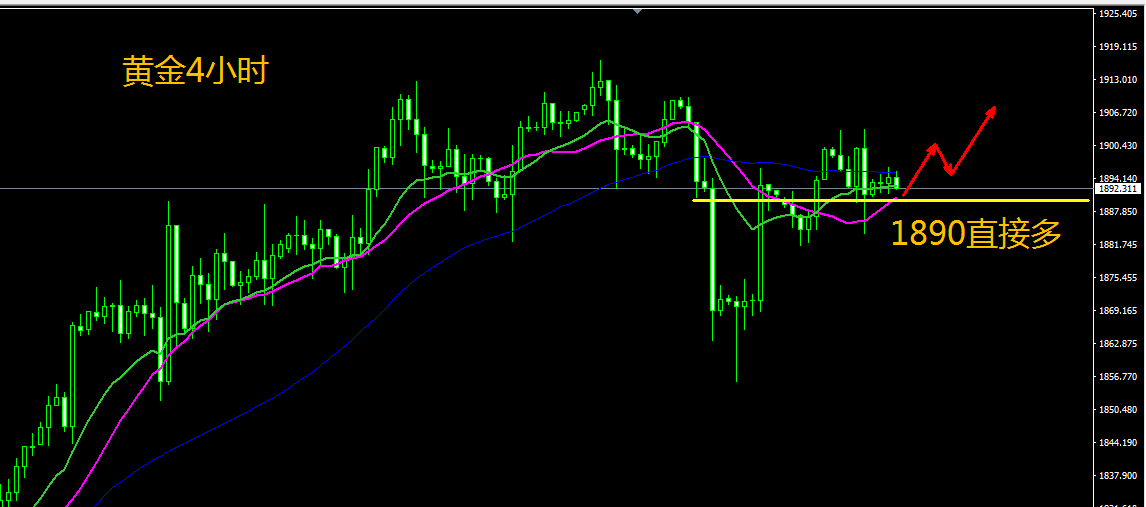This screenshot has height=507, width=1146.
Task: Click the chart shift triangle marker at top
Action: [x=638, y=11]
